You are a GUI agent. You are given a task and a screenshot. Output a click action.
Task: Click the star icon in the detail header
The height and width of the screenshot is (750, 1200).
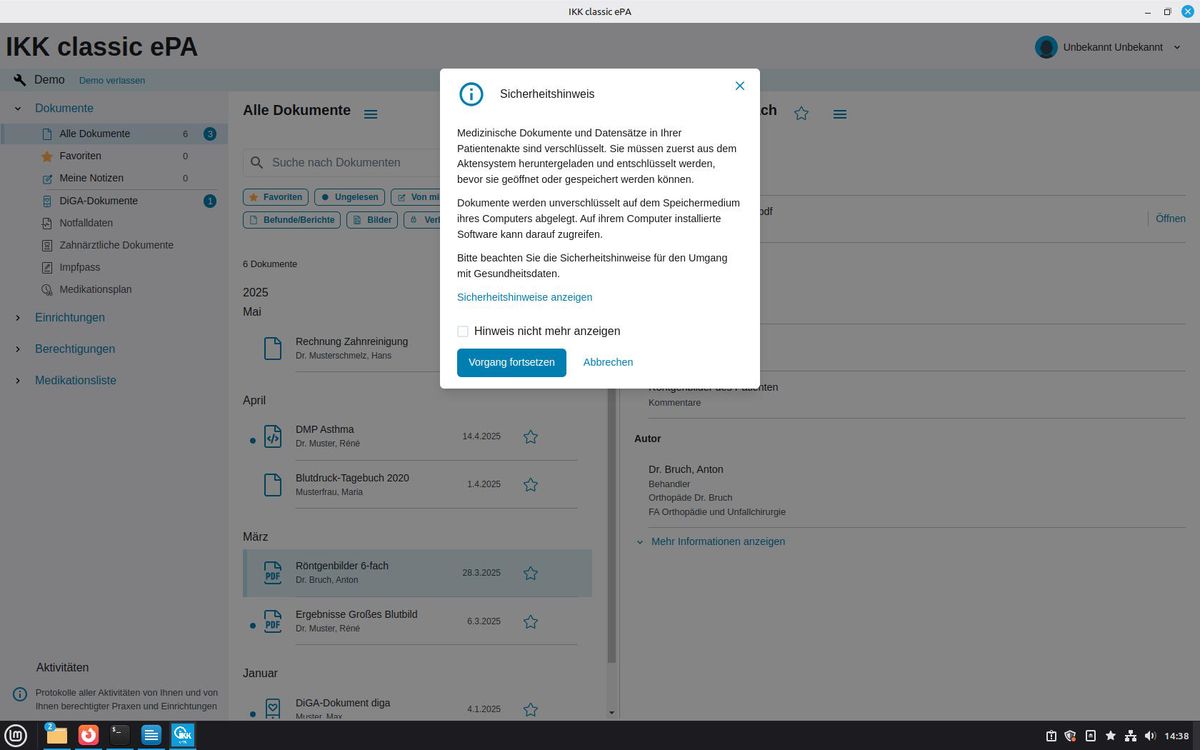click(801, 113)
